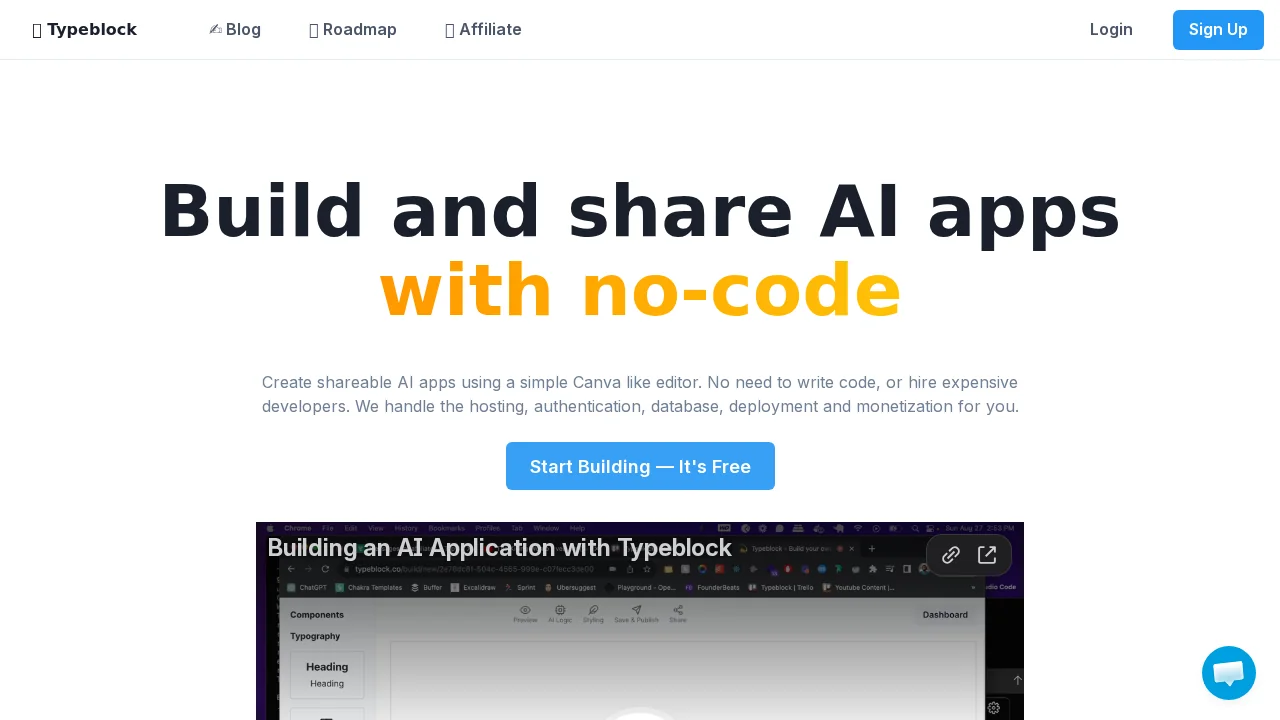Click Start Building — It's Free
This screenshot has height=720, width=1280.
click(640, 466)
